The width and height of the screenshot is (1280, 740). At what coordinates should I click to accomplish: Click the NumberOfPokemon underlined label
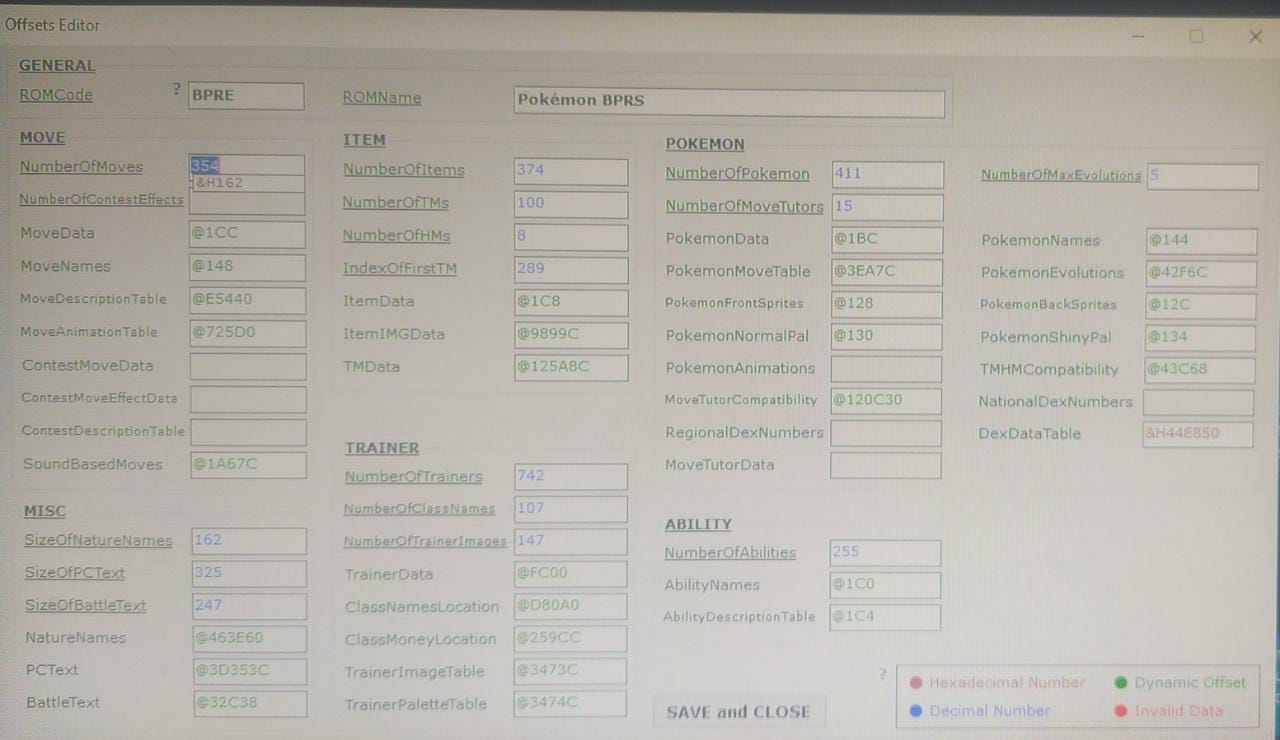tap(737, 174)
